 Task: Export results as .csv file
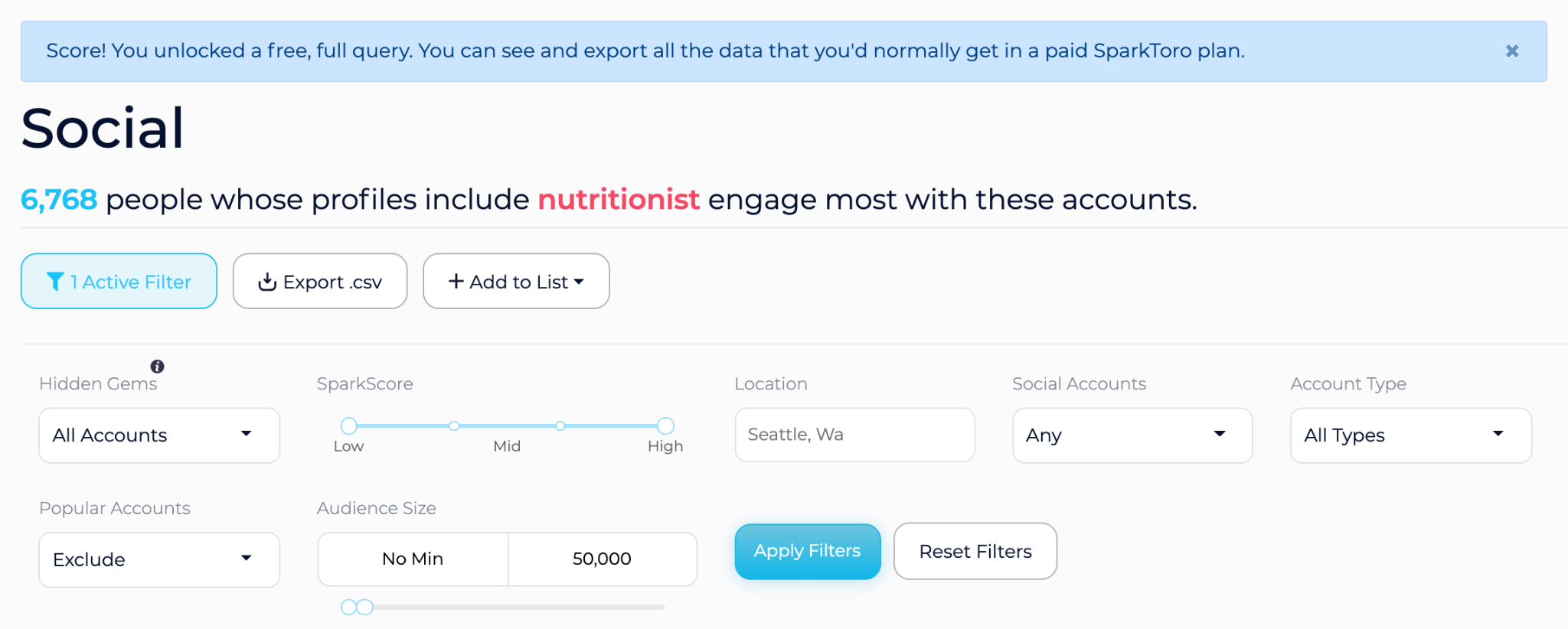[320, 282]
